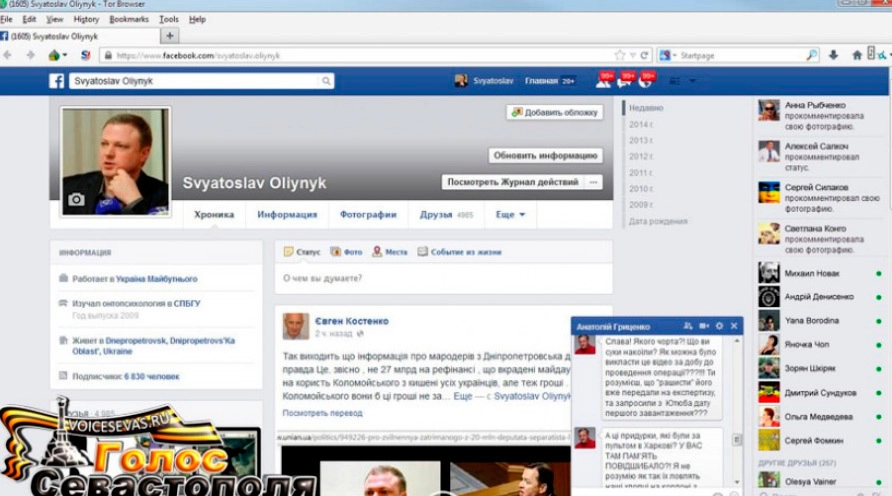Expand the Еще dropdown on profile tabs

(x=510, y=214)
